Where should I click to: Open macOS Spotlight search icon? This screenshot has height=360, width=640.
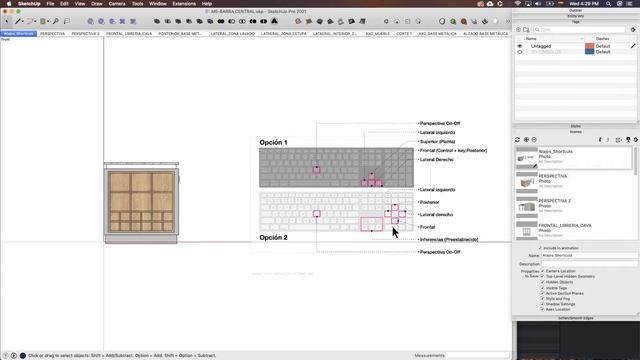click(609, 4)
